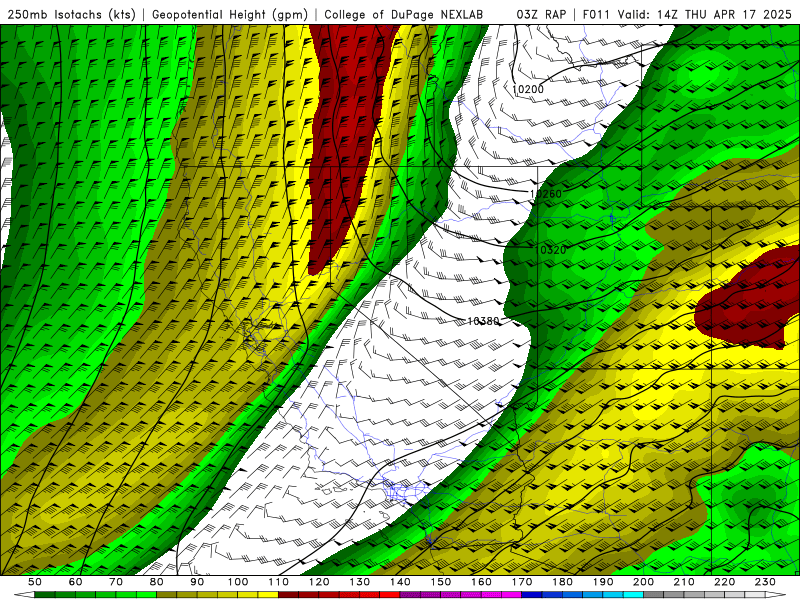The width and height of the screenshot is (800, 600).
Task: Click the 220 value on the color scale
Action: 724,582
